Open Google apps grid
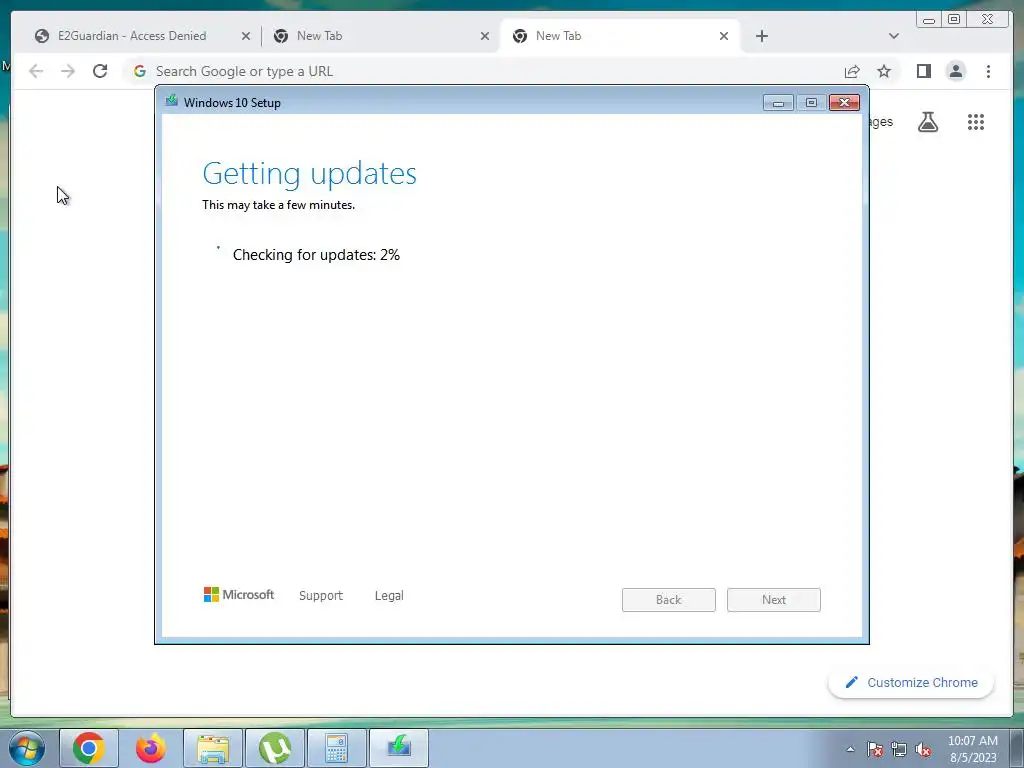This screenshot has height=768, width=1024. [976, 122]
